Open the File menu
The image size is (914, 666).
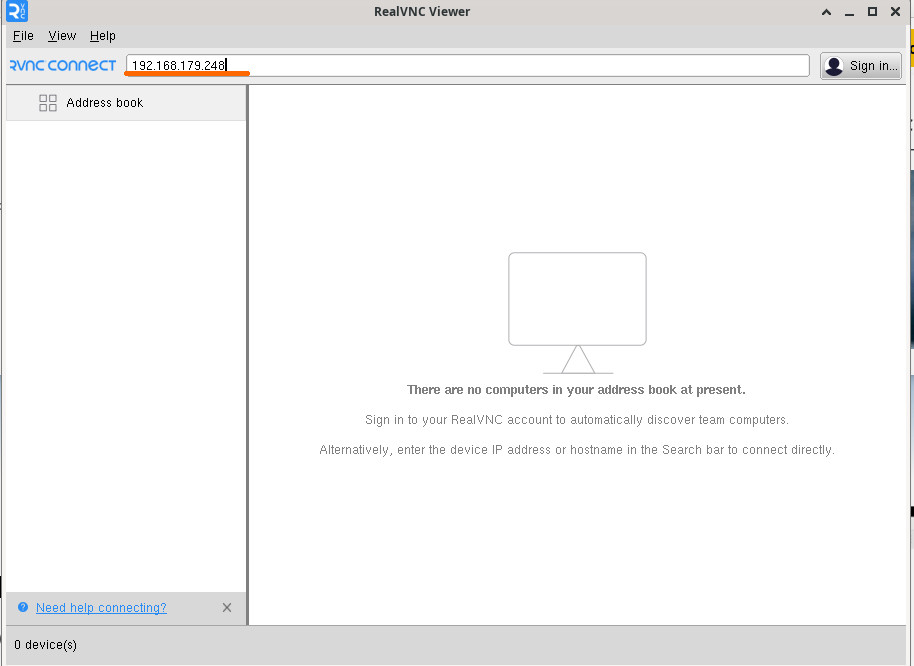(x=23, y=36)
